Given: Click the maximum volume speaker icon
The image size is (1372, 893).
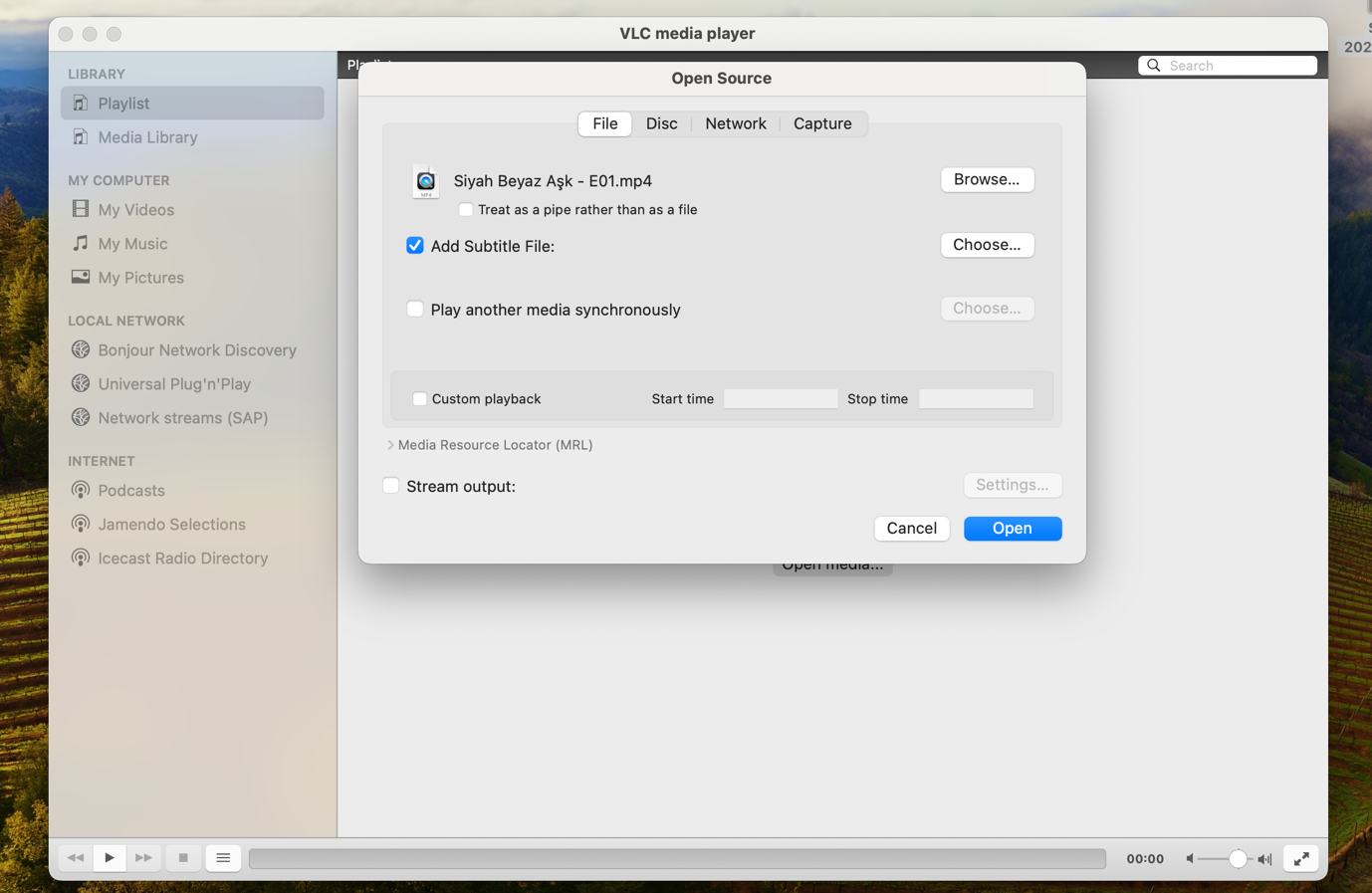Looking at the screenshot, I should (x=1264, y=859).
